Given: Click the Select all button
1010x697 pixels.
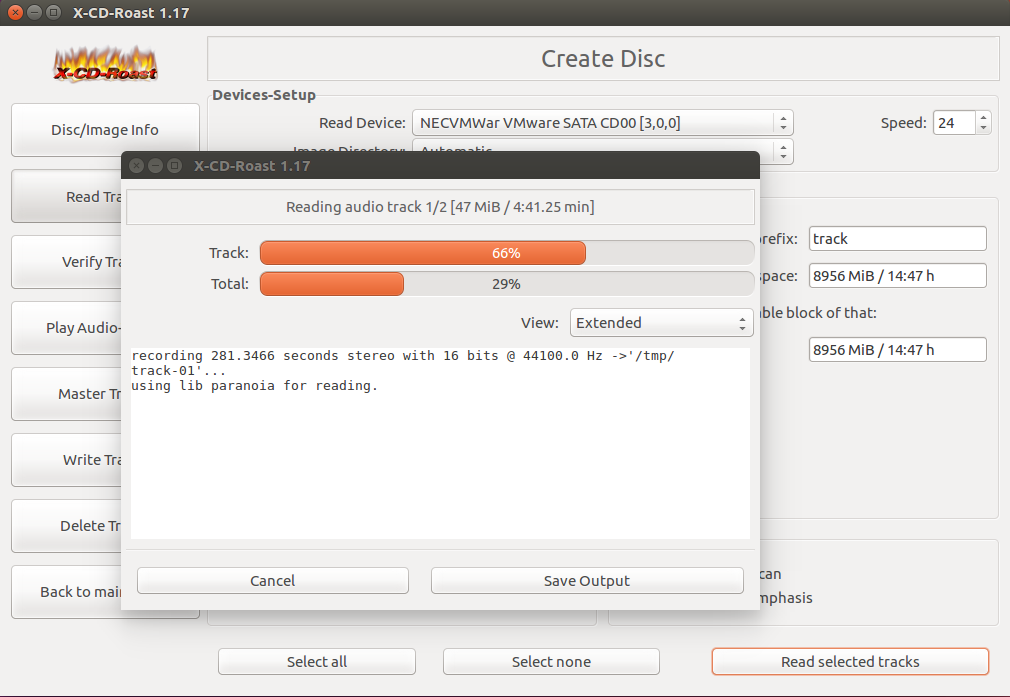Looking at the screenshot, I should pyautogui.click(x=317, y=662).
